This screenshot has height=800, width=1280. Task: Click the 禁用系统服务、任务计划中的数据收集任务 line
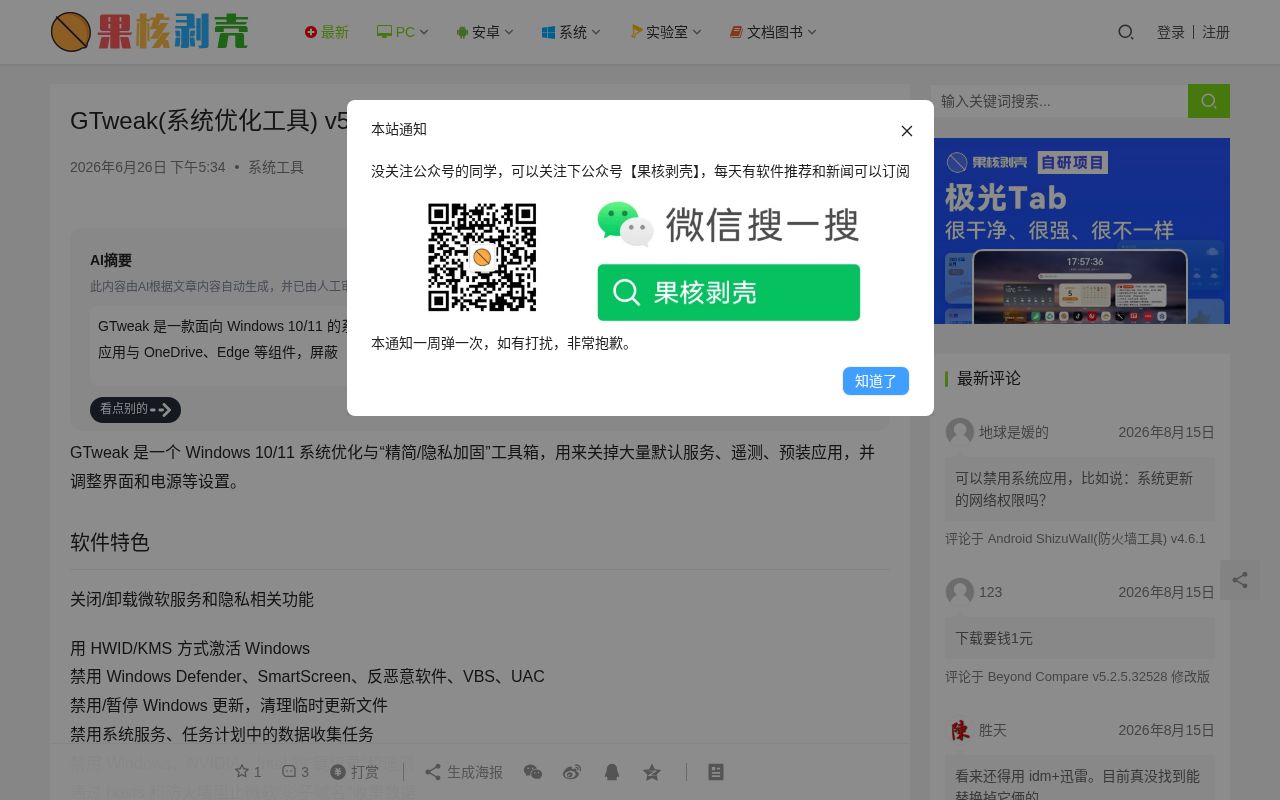(222, 734)
